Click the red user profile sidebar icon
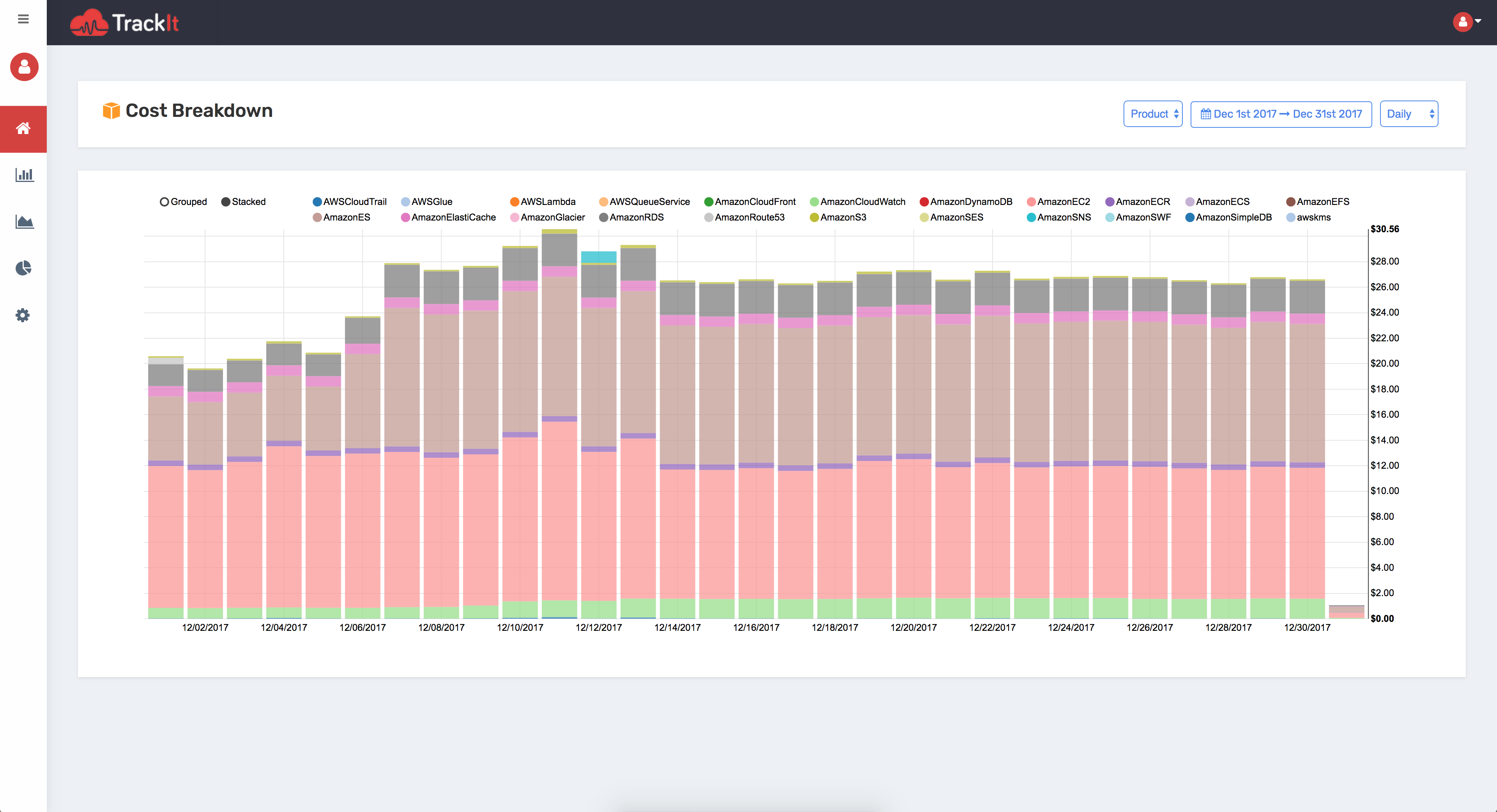1497x812 pixels. tap(24, 67)
